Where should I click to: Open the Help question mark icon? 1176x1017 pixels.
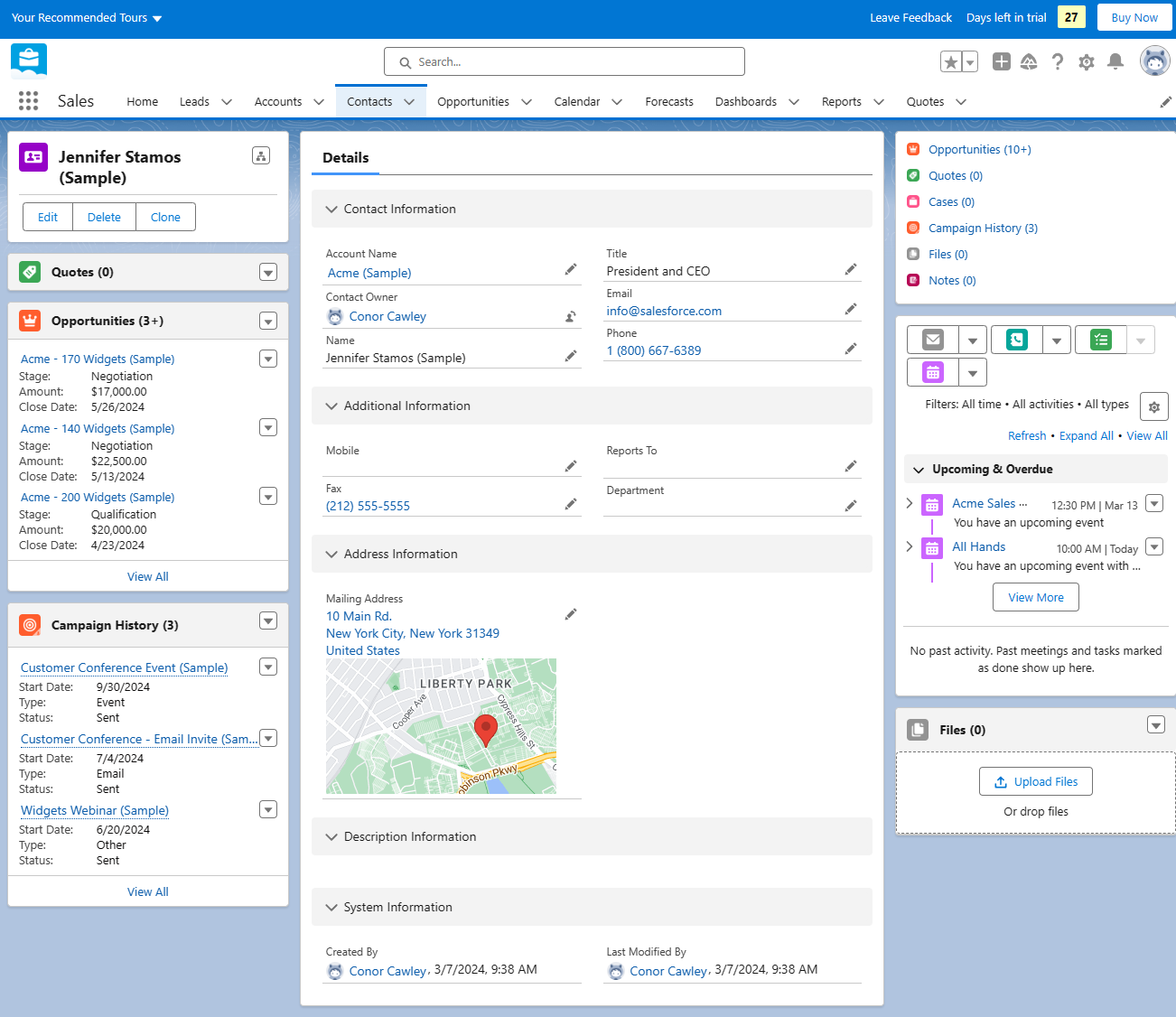click(x=1058, y=61)
